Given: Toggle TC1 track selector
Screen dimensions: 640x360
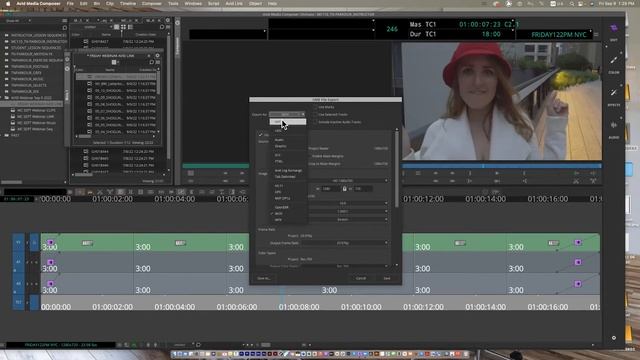Looking at the screenshot, I should point(18,302).
